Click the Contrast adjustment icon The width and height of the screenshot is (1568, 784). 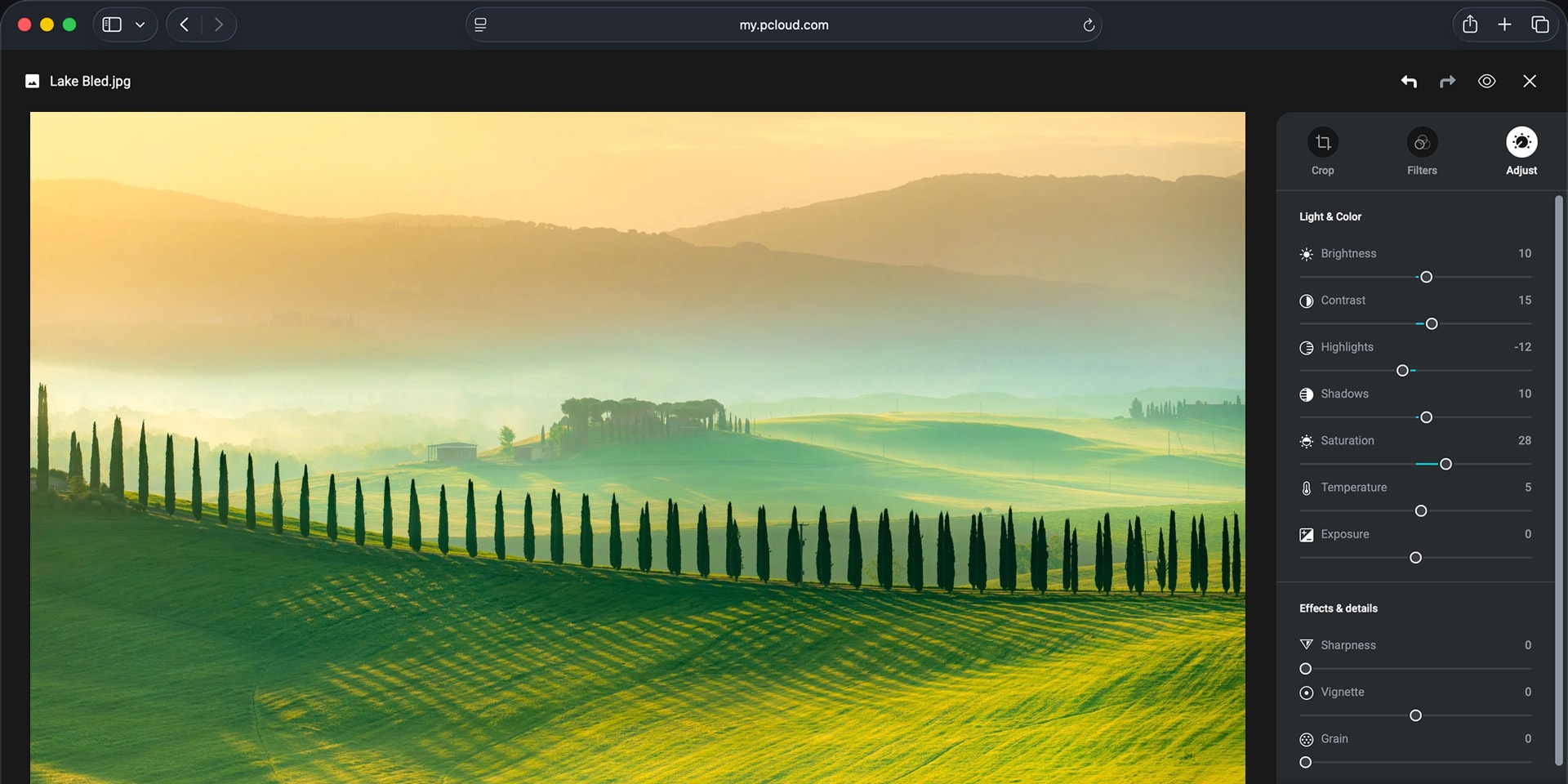click(1307, 301)
